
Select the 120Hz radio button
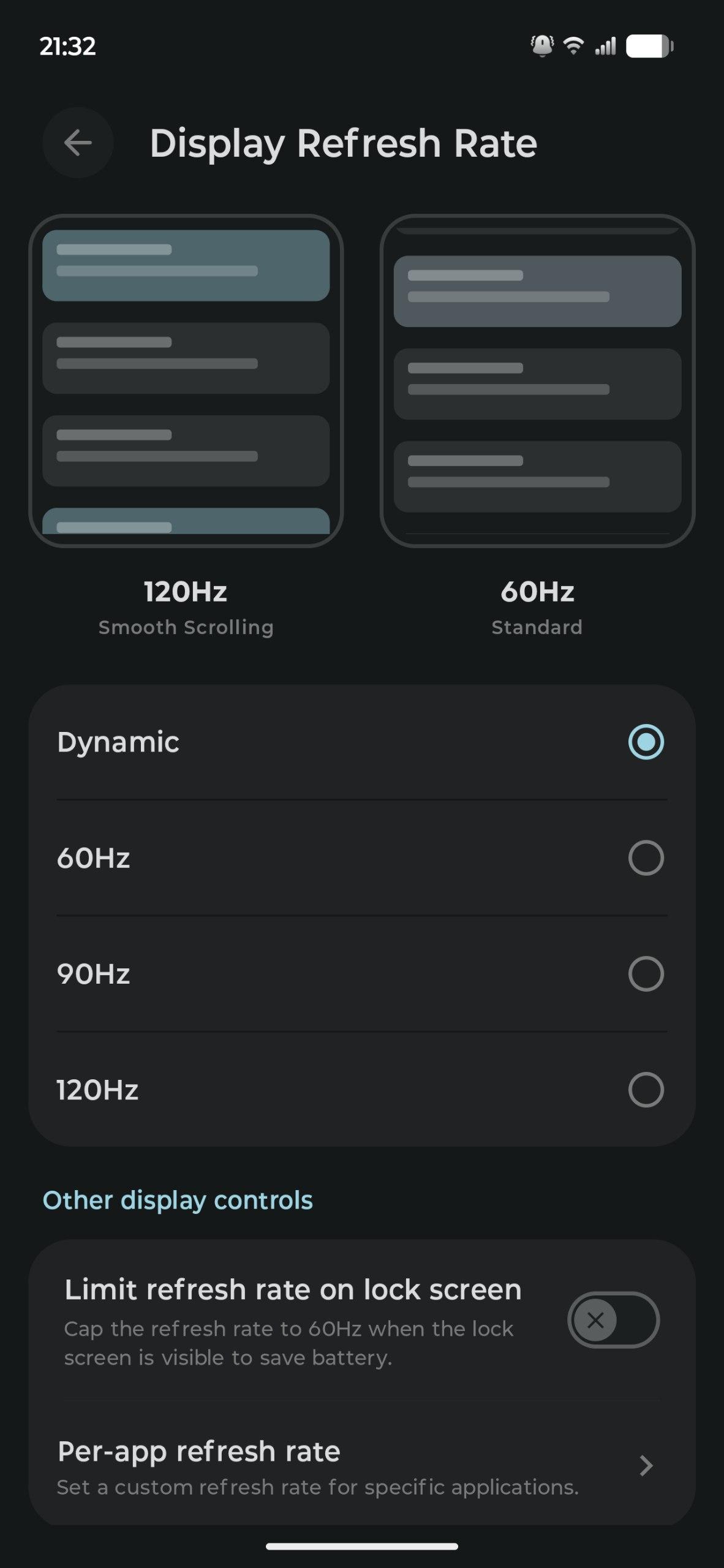(x=646, y=1090)
